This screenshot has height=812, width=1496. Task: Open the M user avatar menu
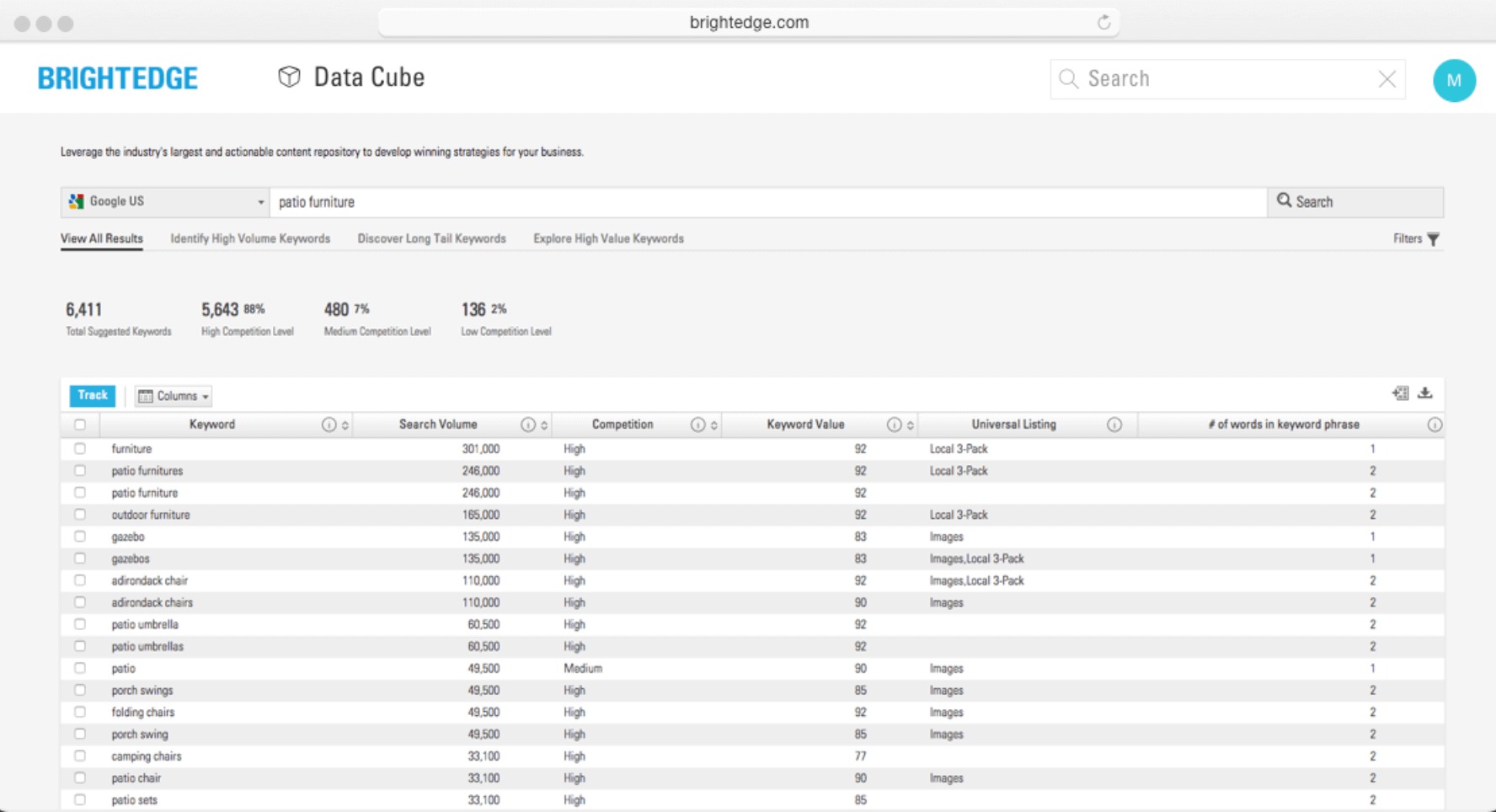pos(1454,80)
